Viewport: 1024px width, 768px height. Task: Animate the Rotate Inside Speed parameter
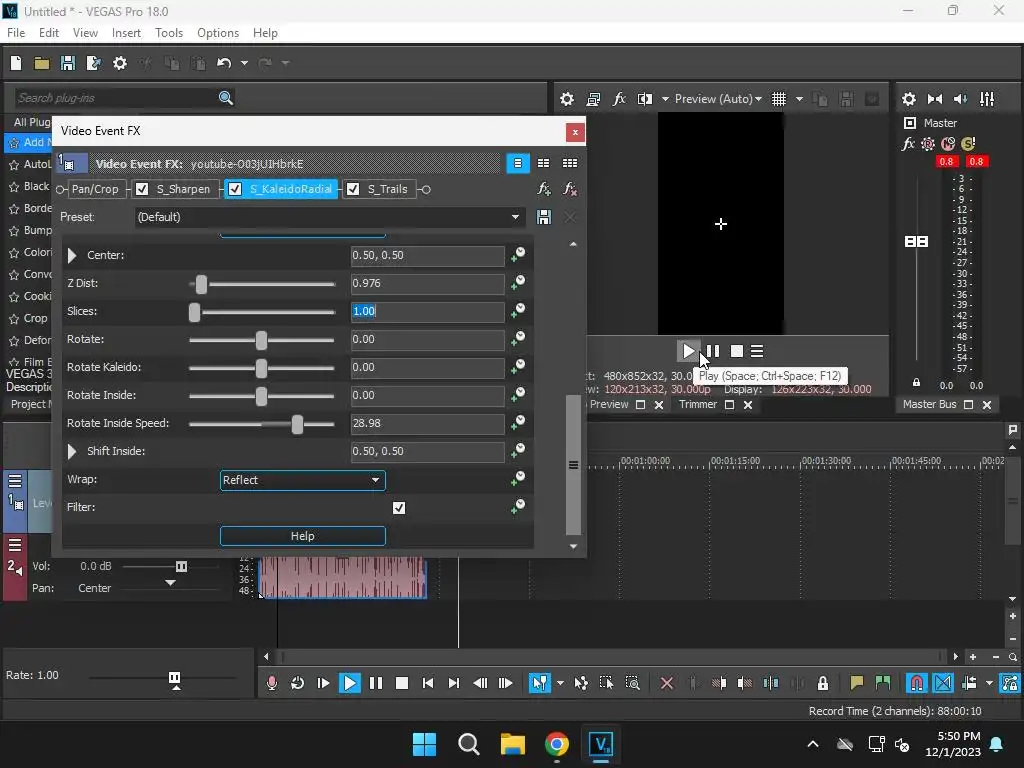(x=518, y=423)
